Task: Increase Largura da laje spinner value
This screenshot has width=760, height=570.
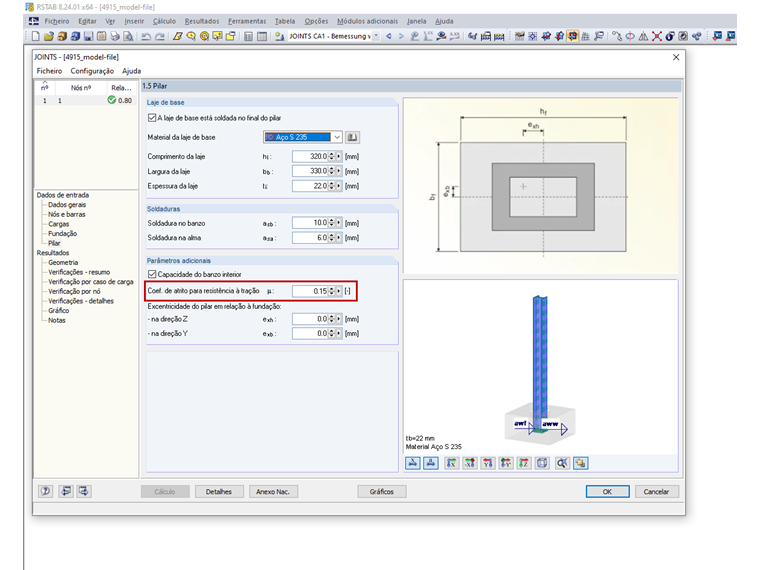Action: (332, 169)
